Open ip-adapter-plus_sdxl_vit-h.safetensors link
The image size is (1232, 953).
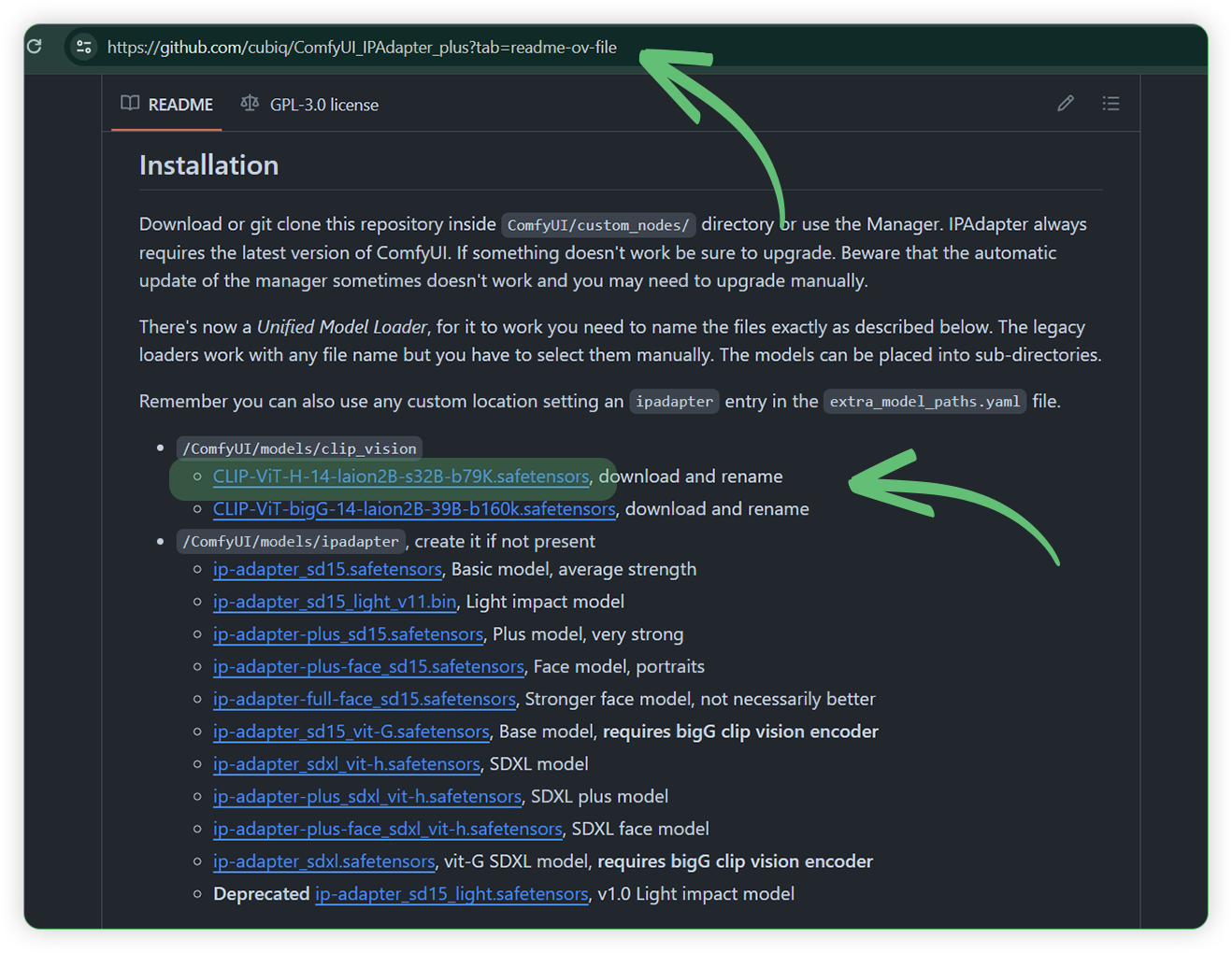tap(367, 797)
